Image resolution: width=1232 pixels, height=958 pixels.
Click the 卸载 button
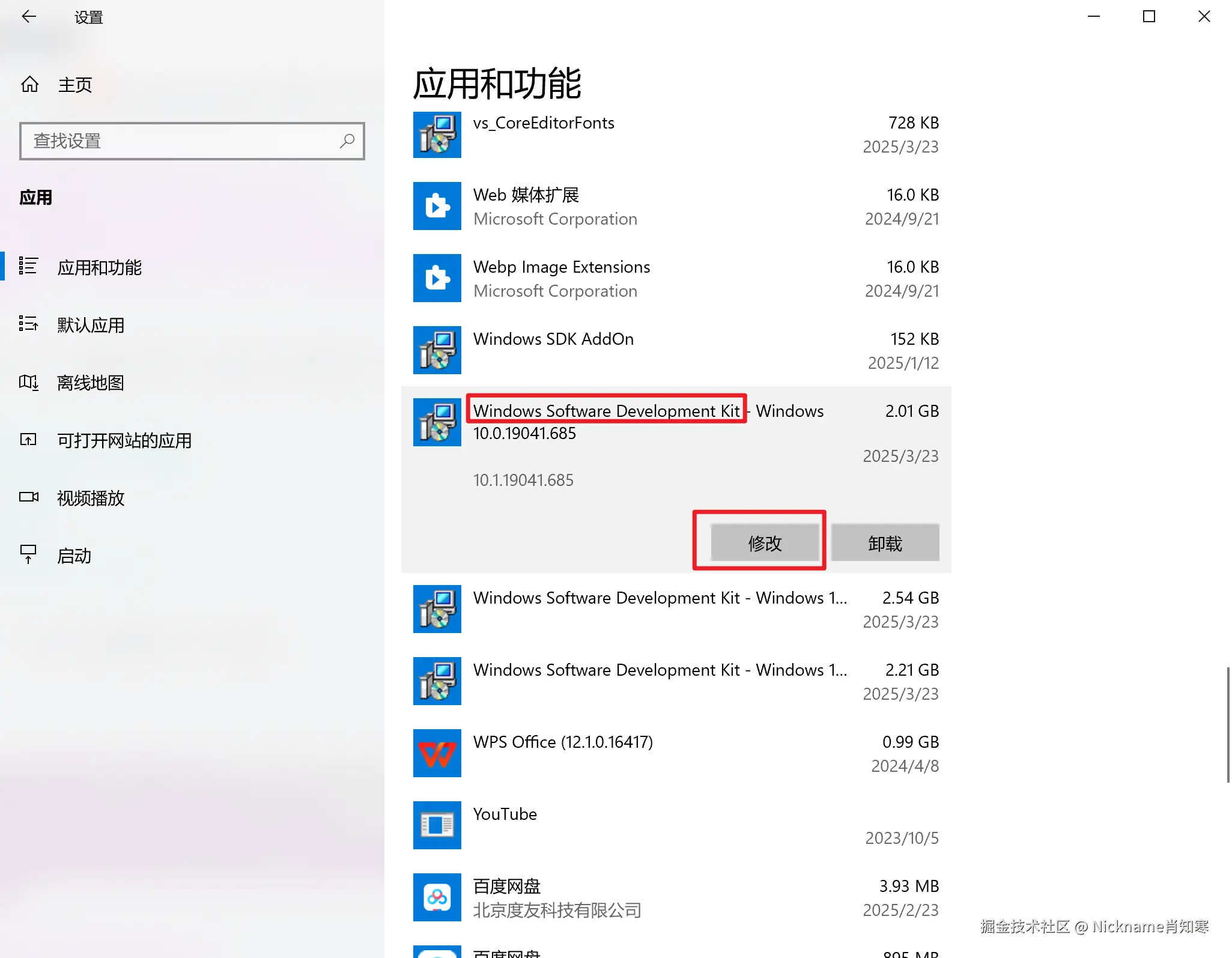click(885, 543)
